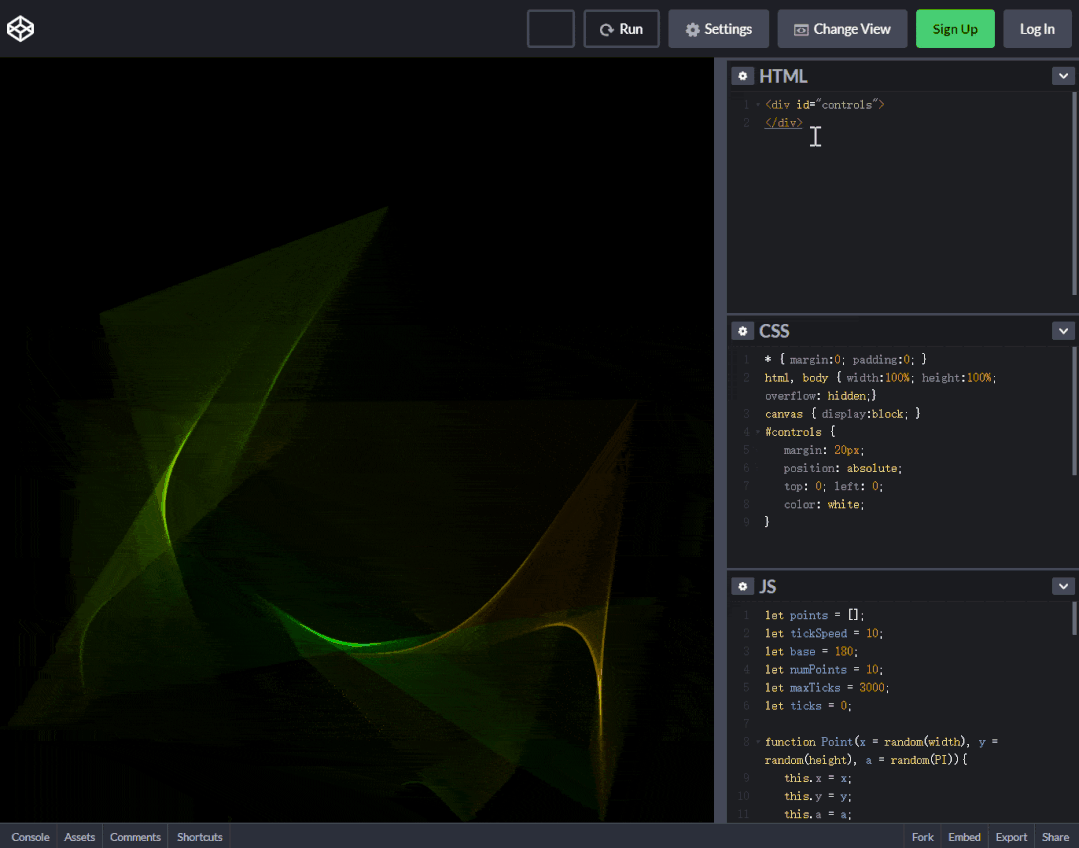Open CSS panel settings gear
Screen dimensions: 1079x848
[742, 331]
